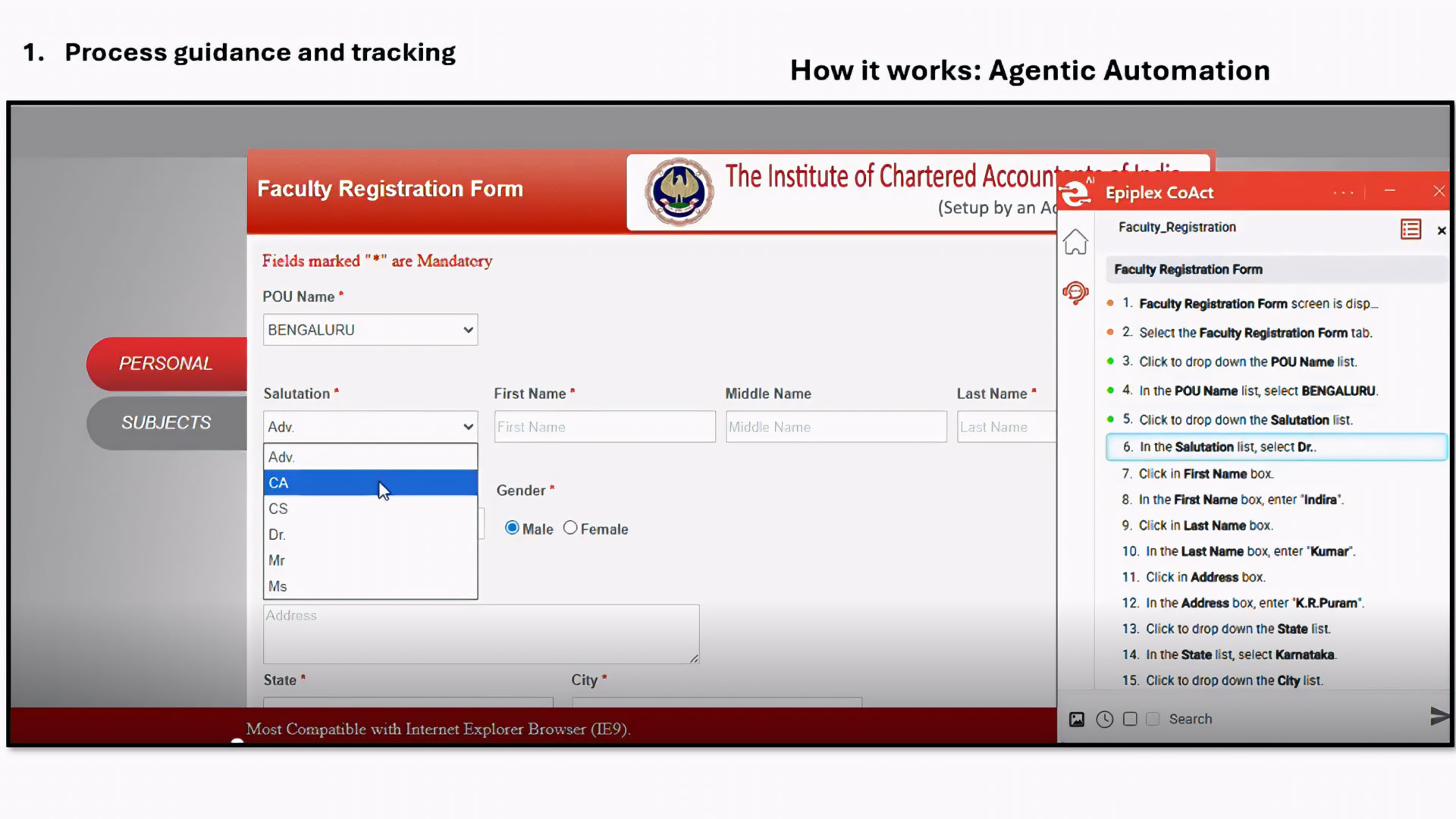1456x819 pixels.
Task: Choose Dr. from the Salutation list
Action: pos(370,535)
